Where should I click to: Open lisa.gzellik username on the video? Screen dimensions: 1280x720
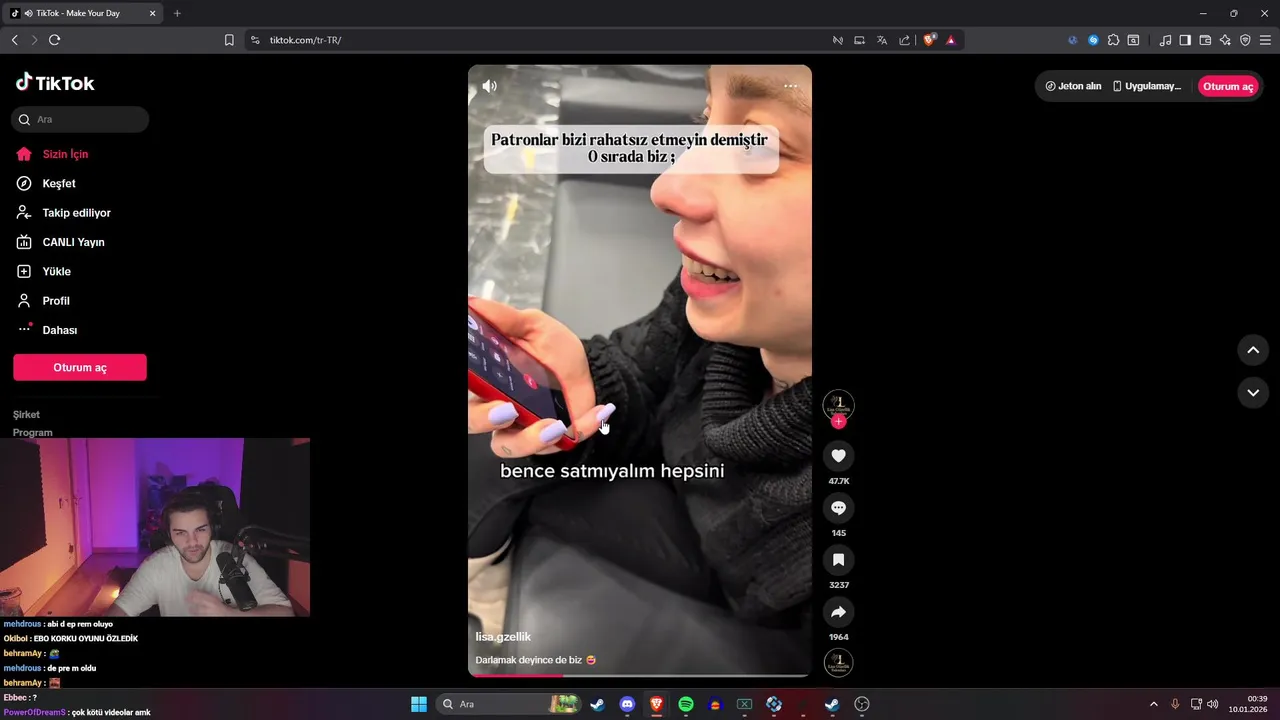503,637
